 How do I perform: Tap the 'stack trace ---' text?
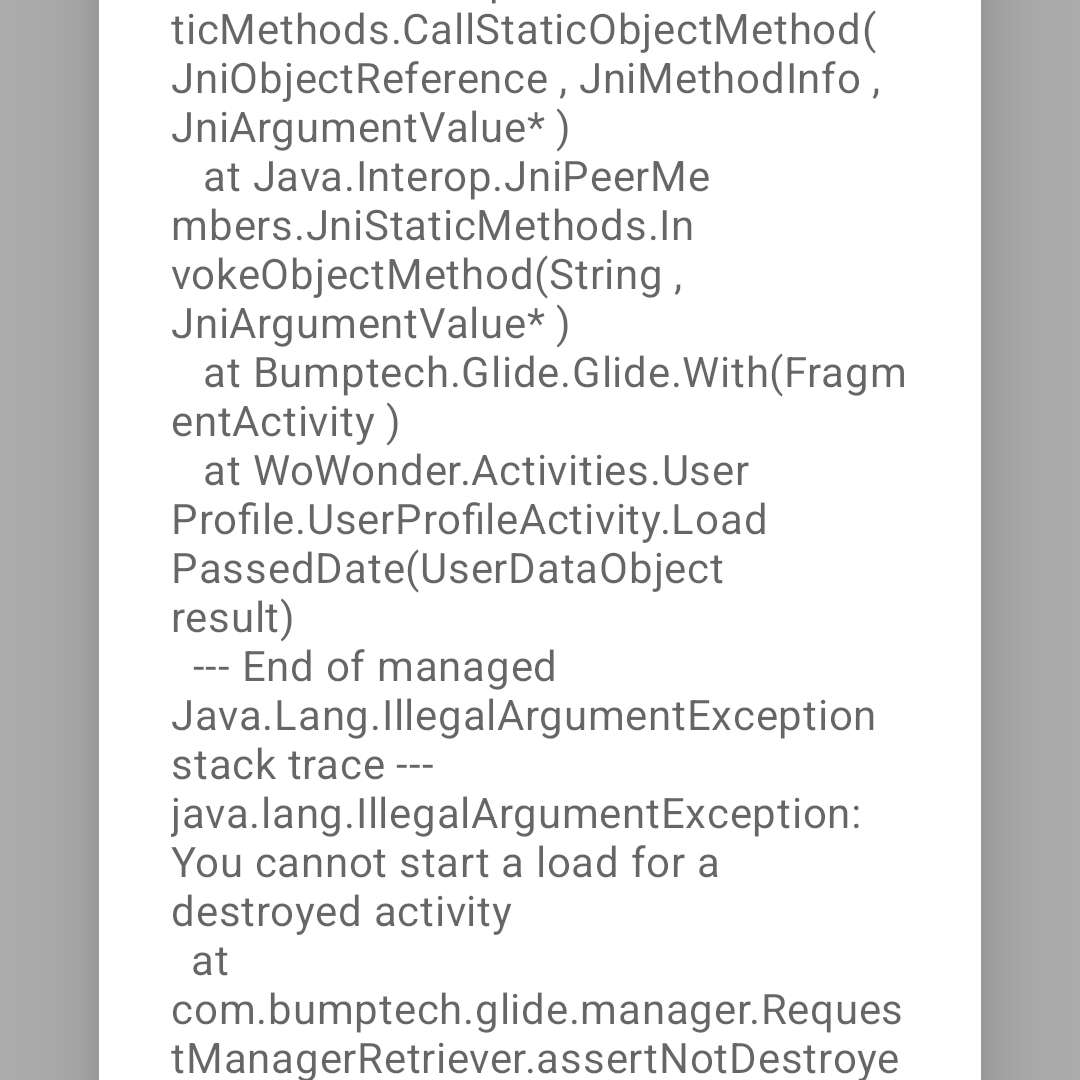302,765
